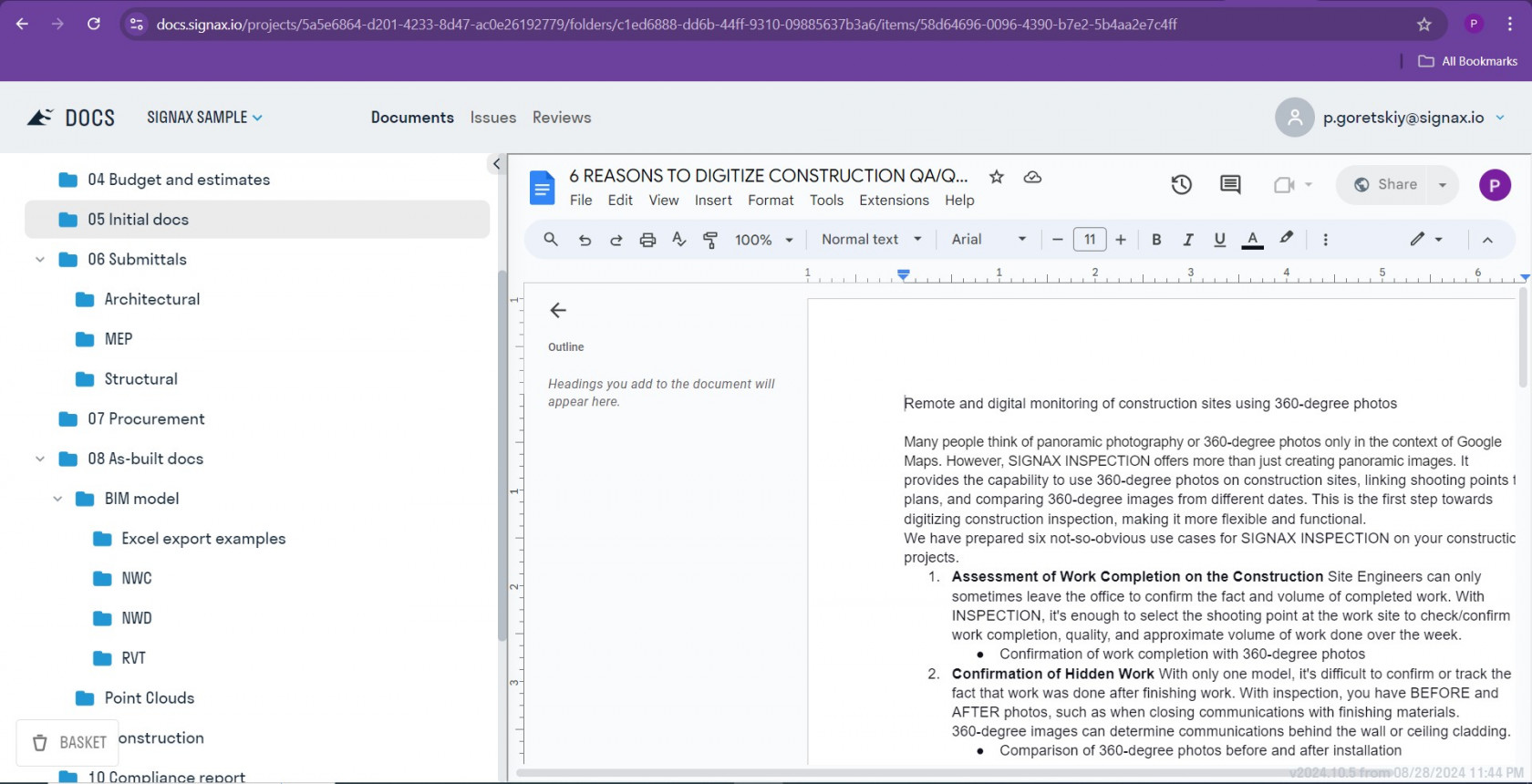
Task: Collapse the 08 As-built docs folder
Action: [x=40, y=459]
